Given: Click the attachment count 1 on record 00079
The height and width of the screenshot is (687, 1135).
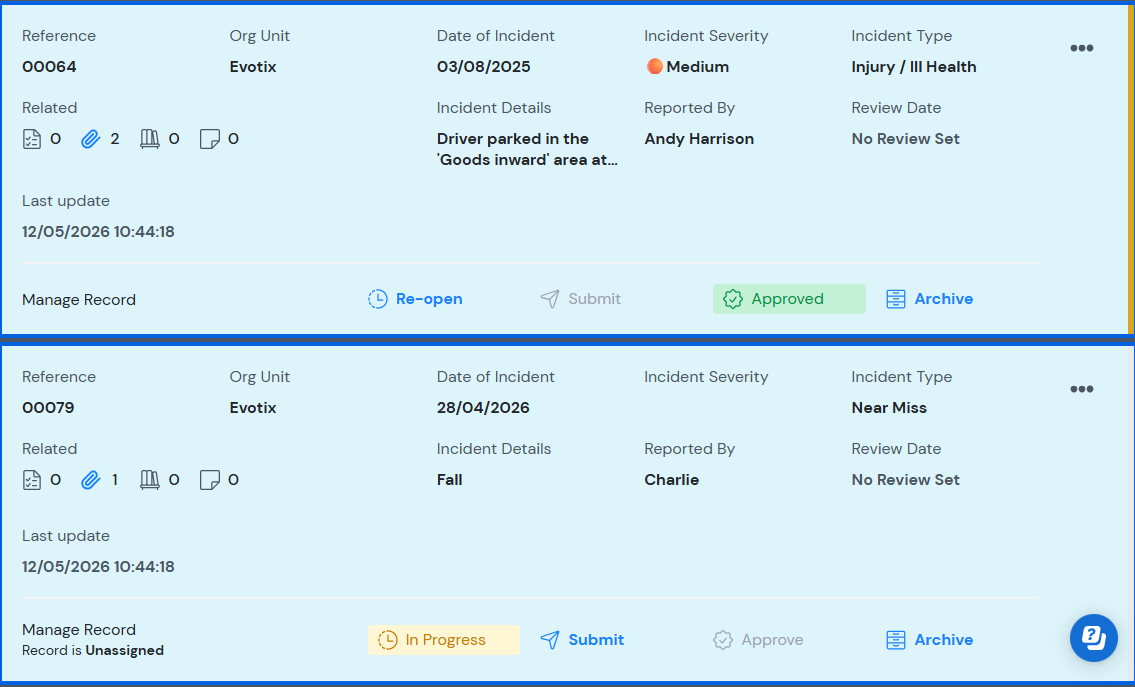Looking at the screenshot, I should (114, 480).
